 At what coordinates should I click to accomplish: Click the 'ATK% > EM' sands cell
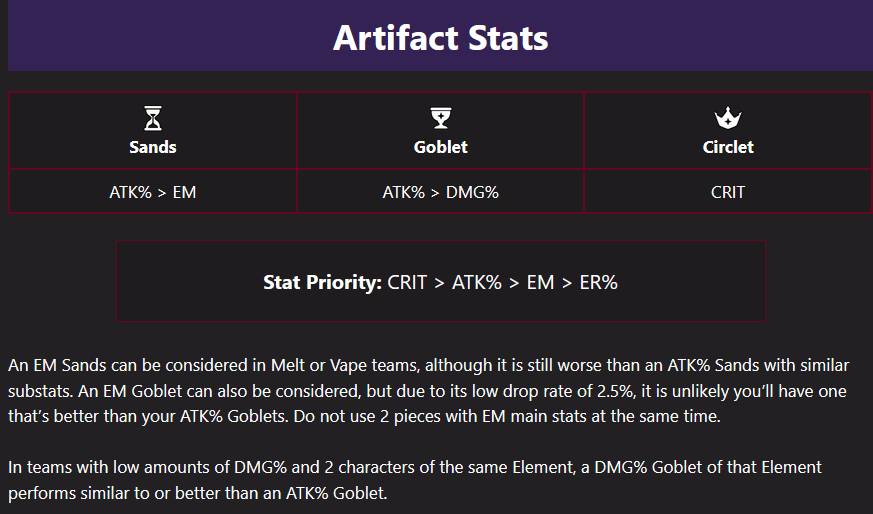pos(153,192)
